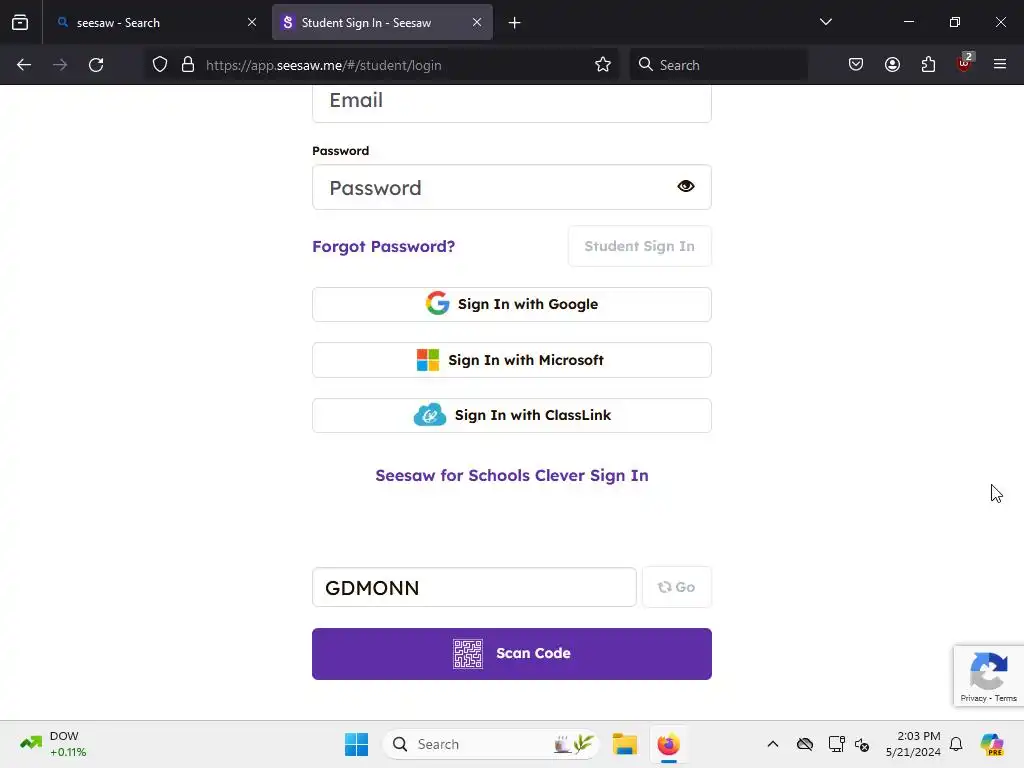Open the uBlock Origin extension icon
Image resolution: width=1024 pixels, height=768 pixels.
[x=964, y=63]
